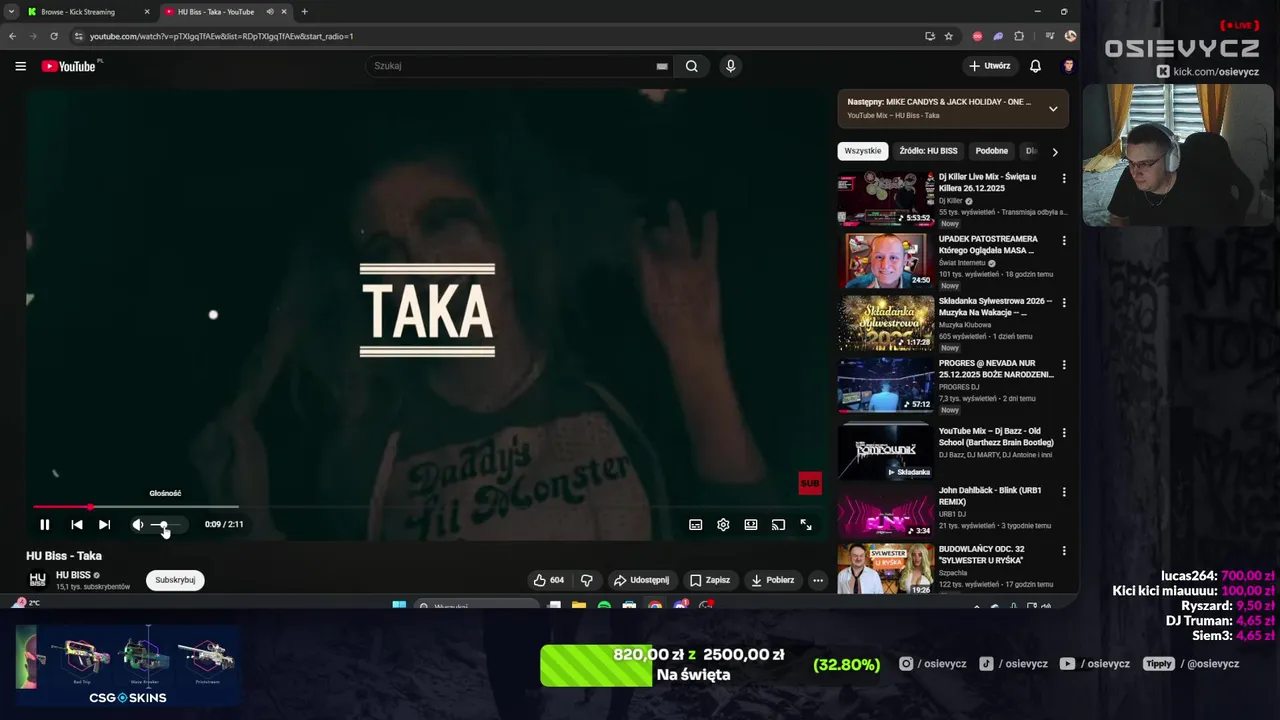Viewport: 1280px width, 720px height.
Task: Download the video with Pobierz
Action: coord(773,580)
